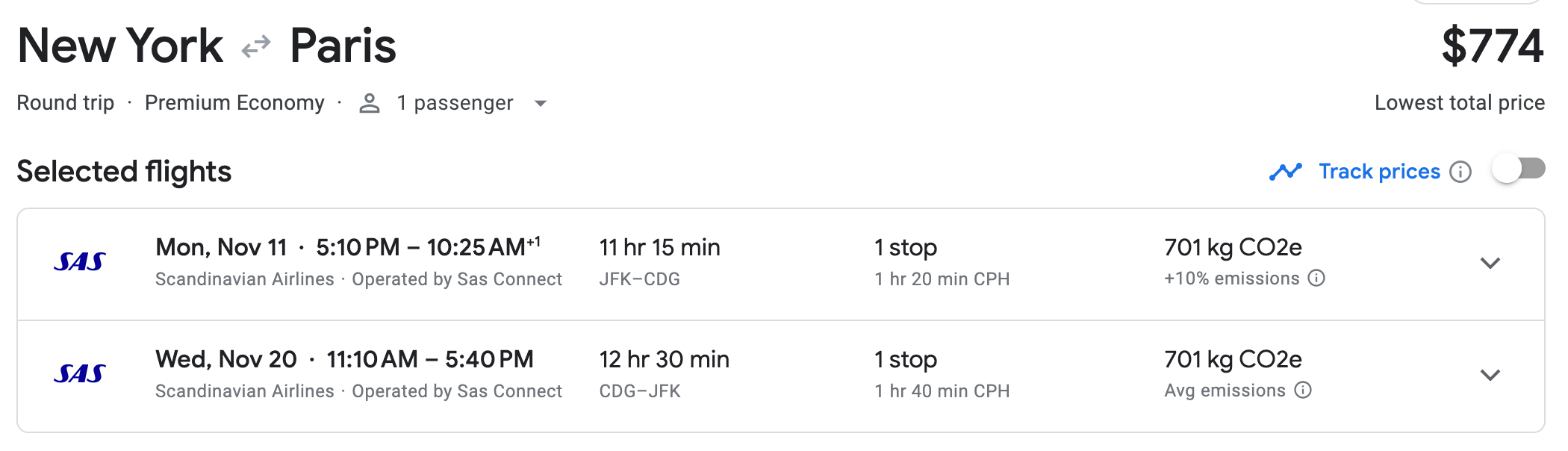The width and height of the screenshot is (1568, 451).
Task: Select the New York city name
Action: point(119,46)
